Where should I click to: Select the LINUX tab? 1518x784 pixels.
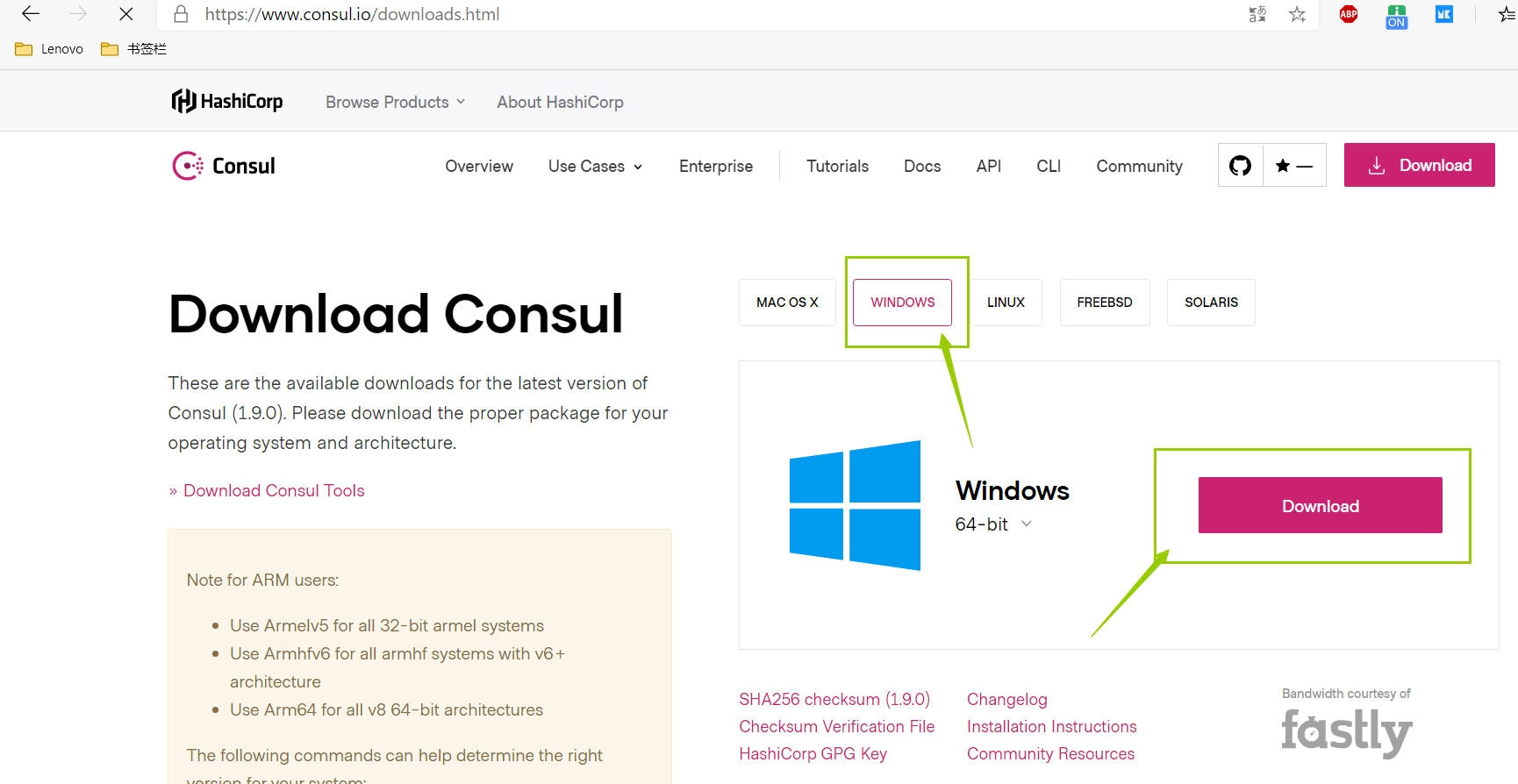1006,303
